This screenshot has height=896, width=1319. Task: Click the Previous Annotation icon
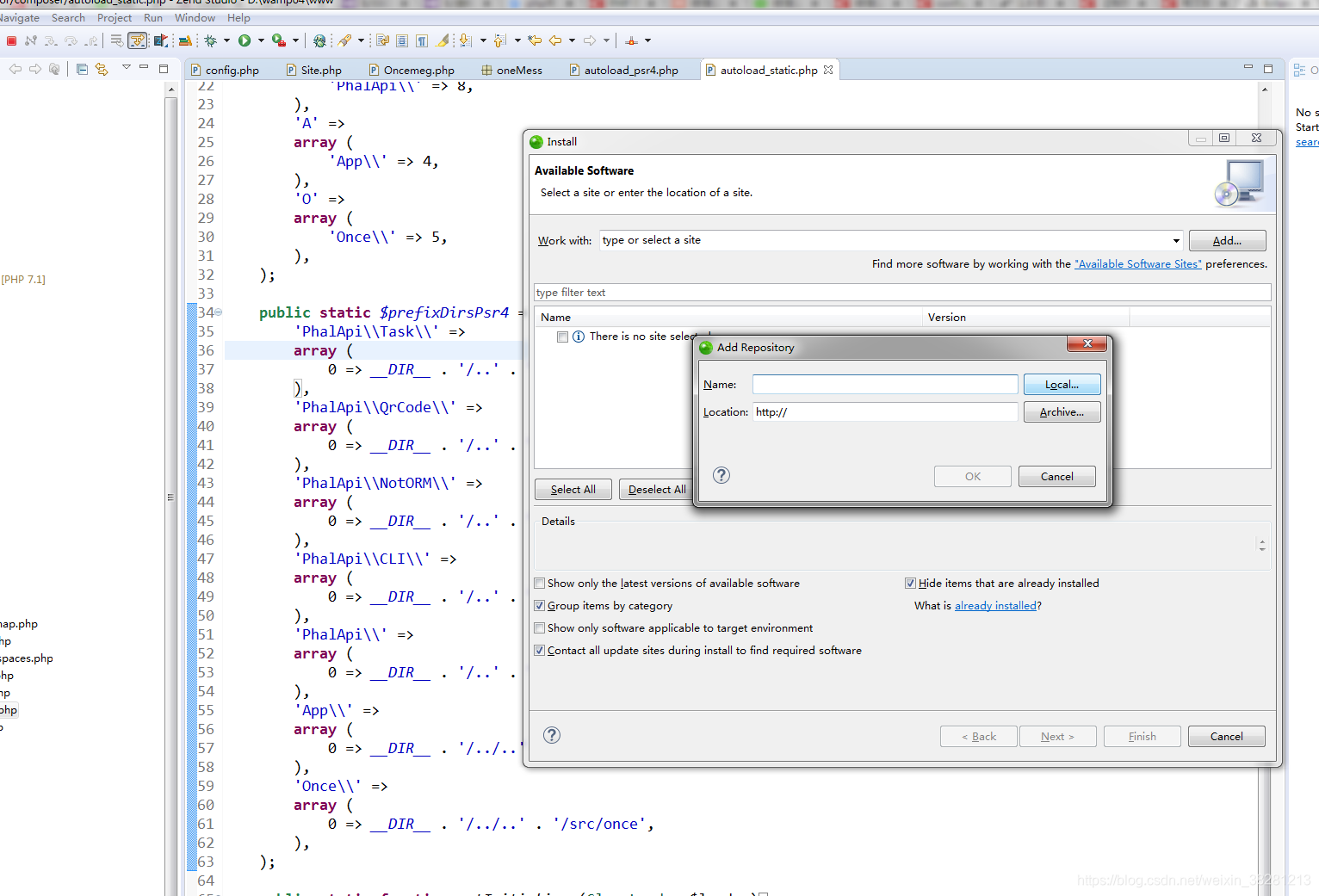499,40
